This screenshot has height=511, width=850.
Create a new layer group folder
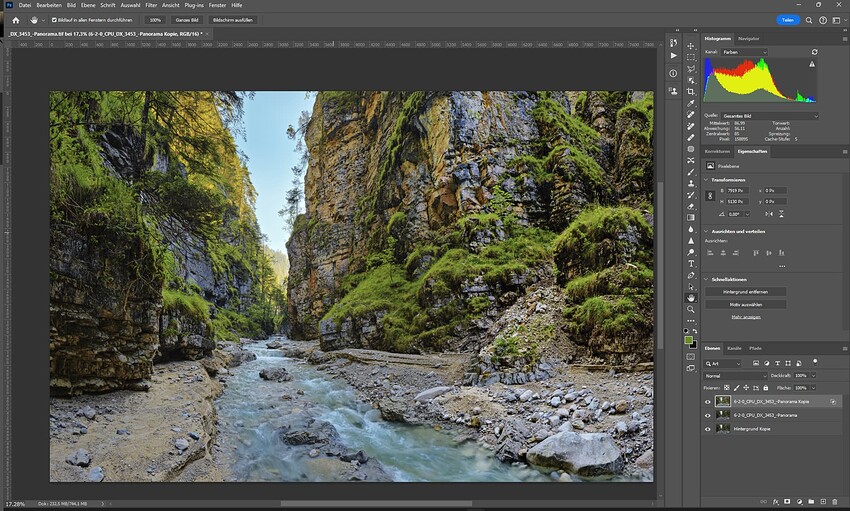(x=811, y=502)
